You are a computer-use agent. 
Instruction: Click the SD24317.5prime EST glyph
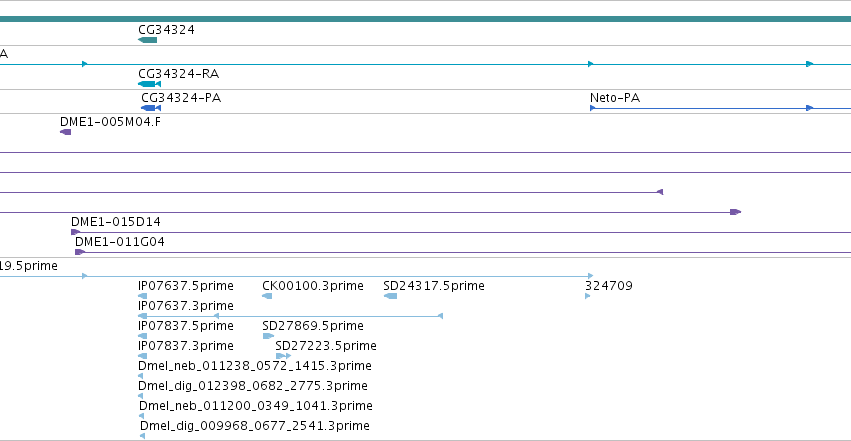click(x=390, y=296)
